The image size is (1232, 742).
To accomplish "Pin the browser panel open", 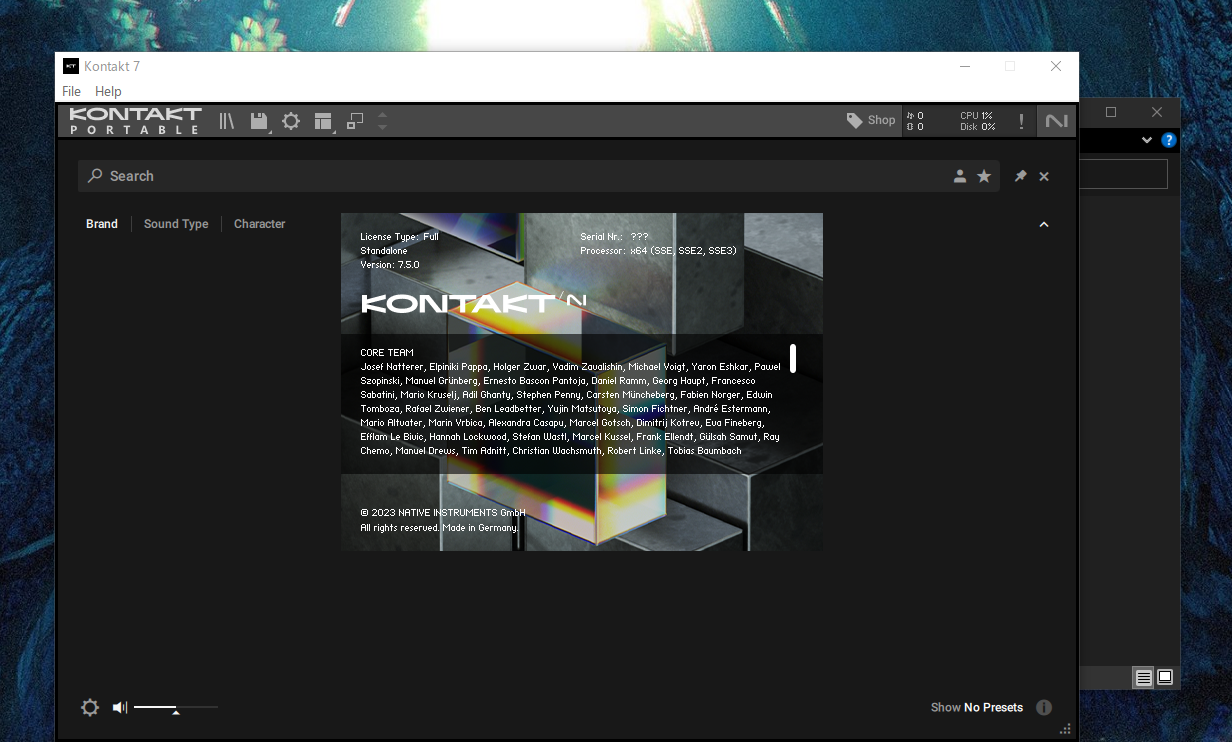I will click(x=1019, y=175).
